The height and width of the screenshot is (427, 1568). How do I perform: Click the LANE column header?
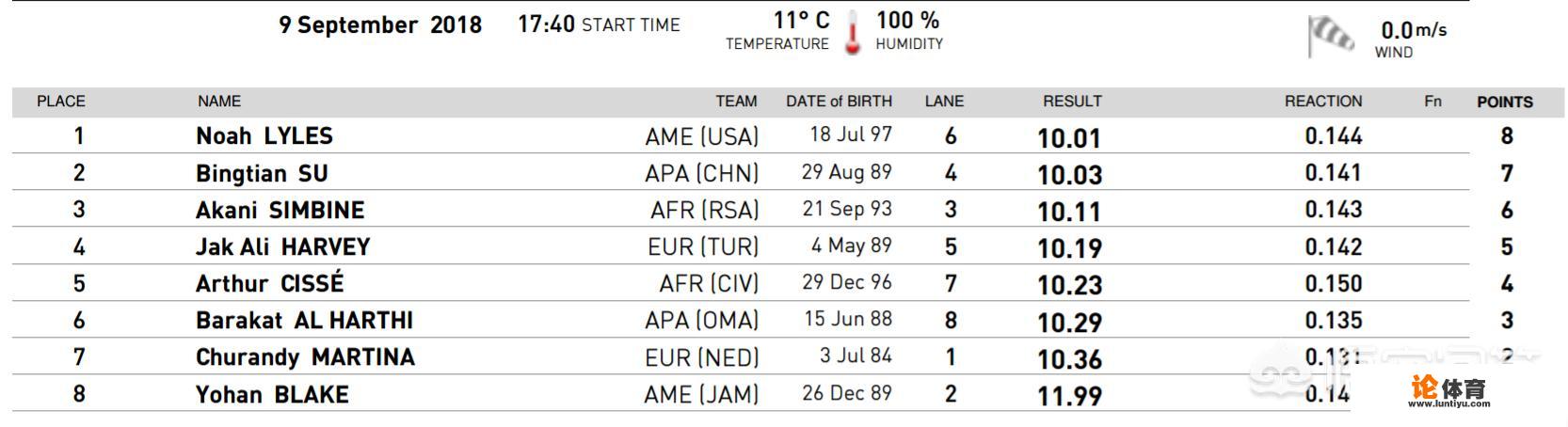pyautogui.click(x=944, y=102)
